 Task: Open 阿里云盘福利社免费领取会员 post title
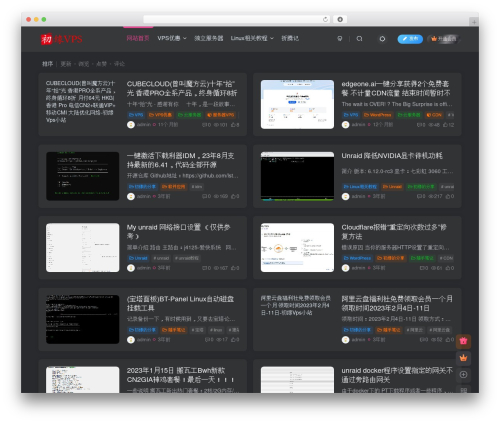coord(397,303)
